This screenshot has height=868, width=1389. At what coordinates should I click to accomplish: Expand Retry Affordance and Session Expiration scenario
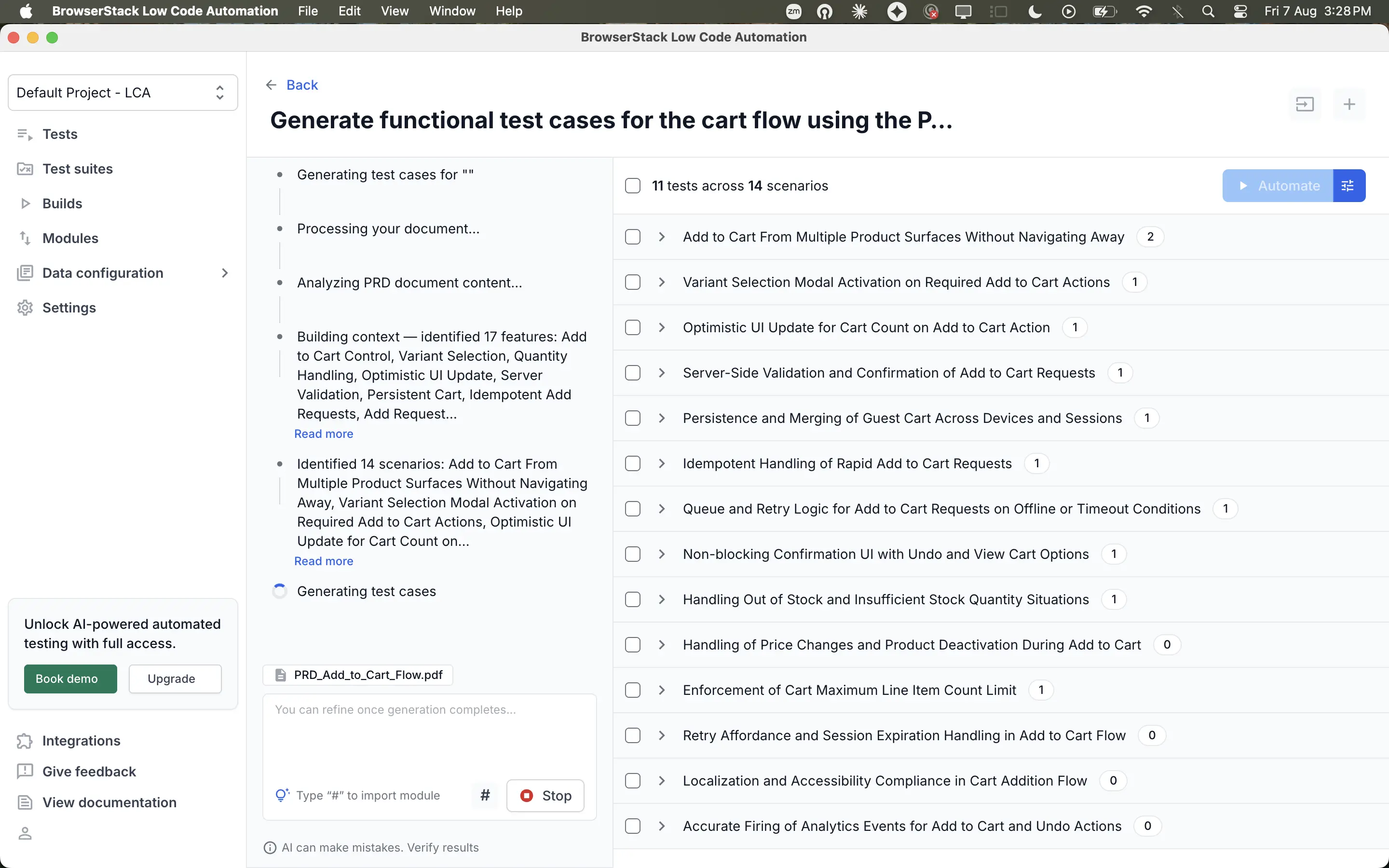click(662, 736)
